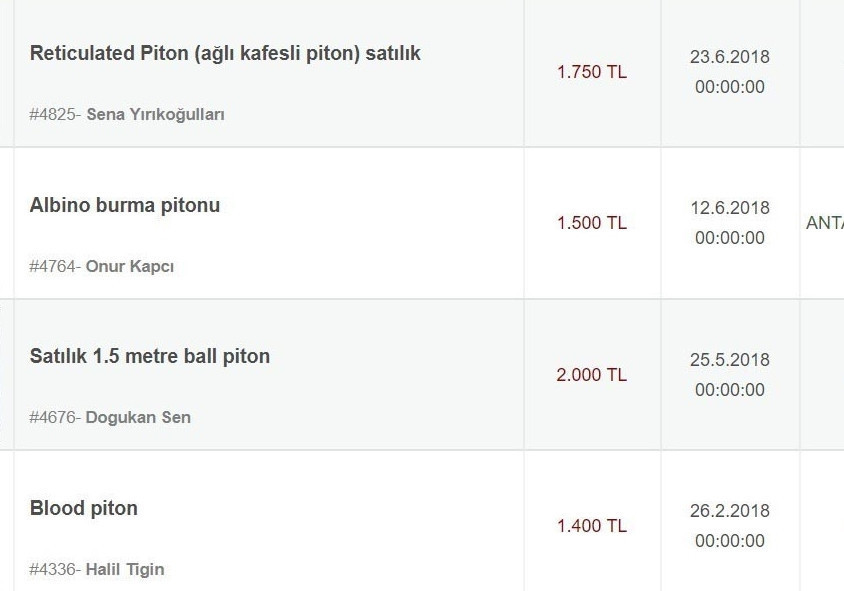The image size is (844, 591).
Task: Open Satılık 1.5 metre ball piton listing
Action: pyautogui.click(x=150, y=356)
